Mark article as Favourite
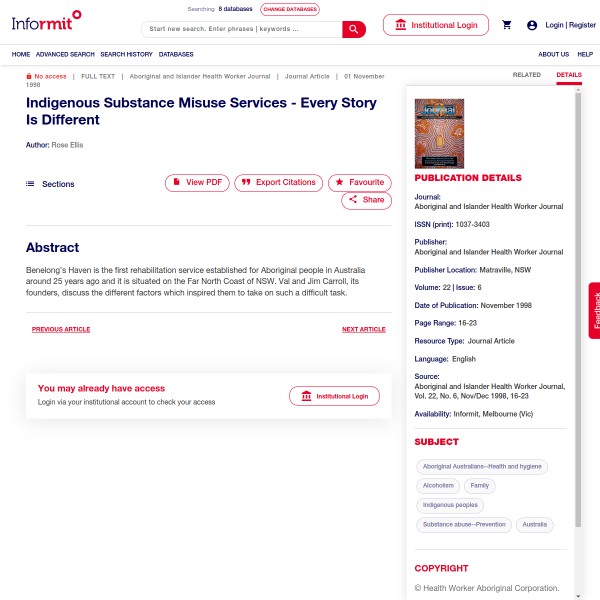The width and height of the screenshot is (600, 600). coord(360,183)
